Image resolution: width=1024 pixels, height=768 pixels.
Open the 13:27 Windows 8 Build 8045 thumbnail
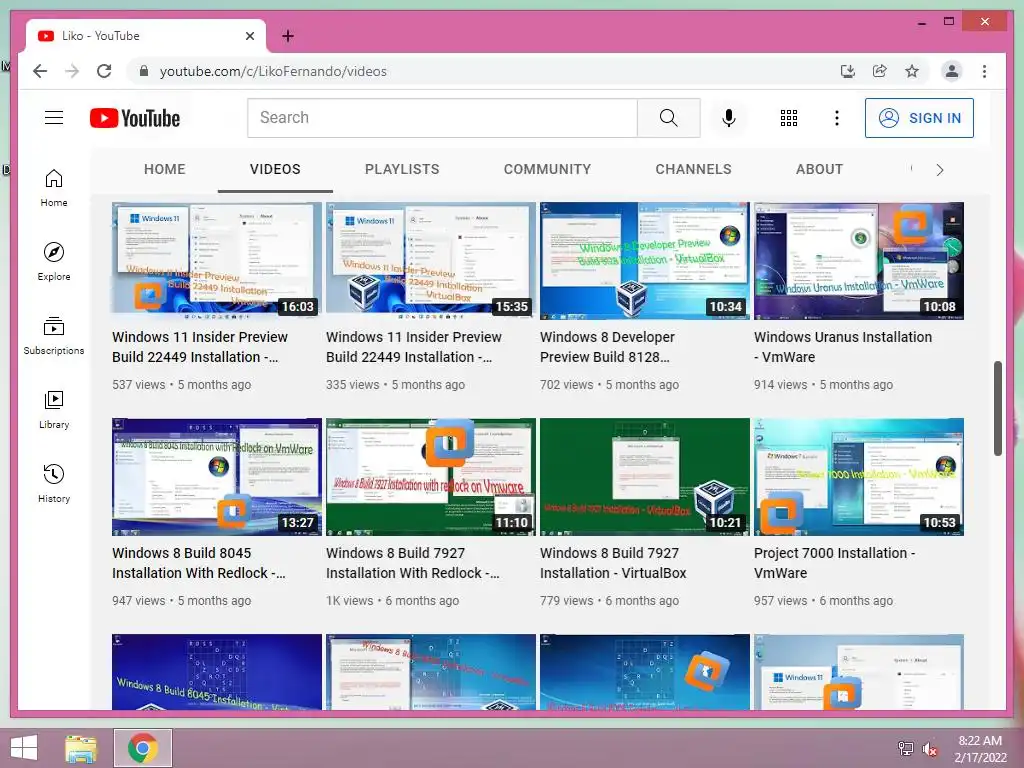[x=217, y=477]
